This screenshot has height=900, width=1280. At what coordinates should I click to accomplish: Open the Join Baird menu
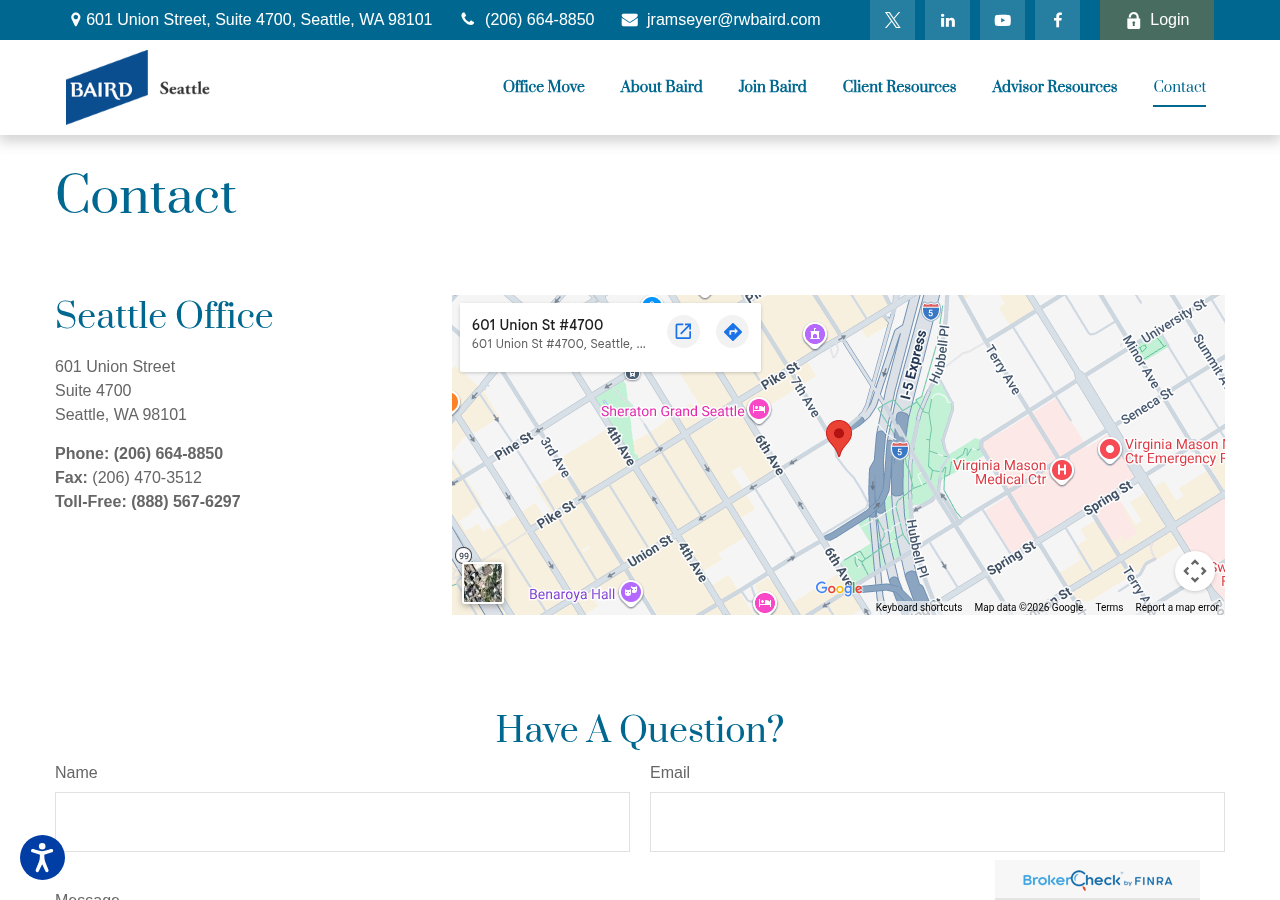pos(772,88)
